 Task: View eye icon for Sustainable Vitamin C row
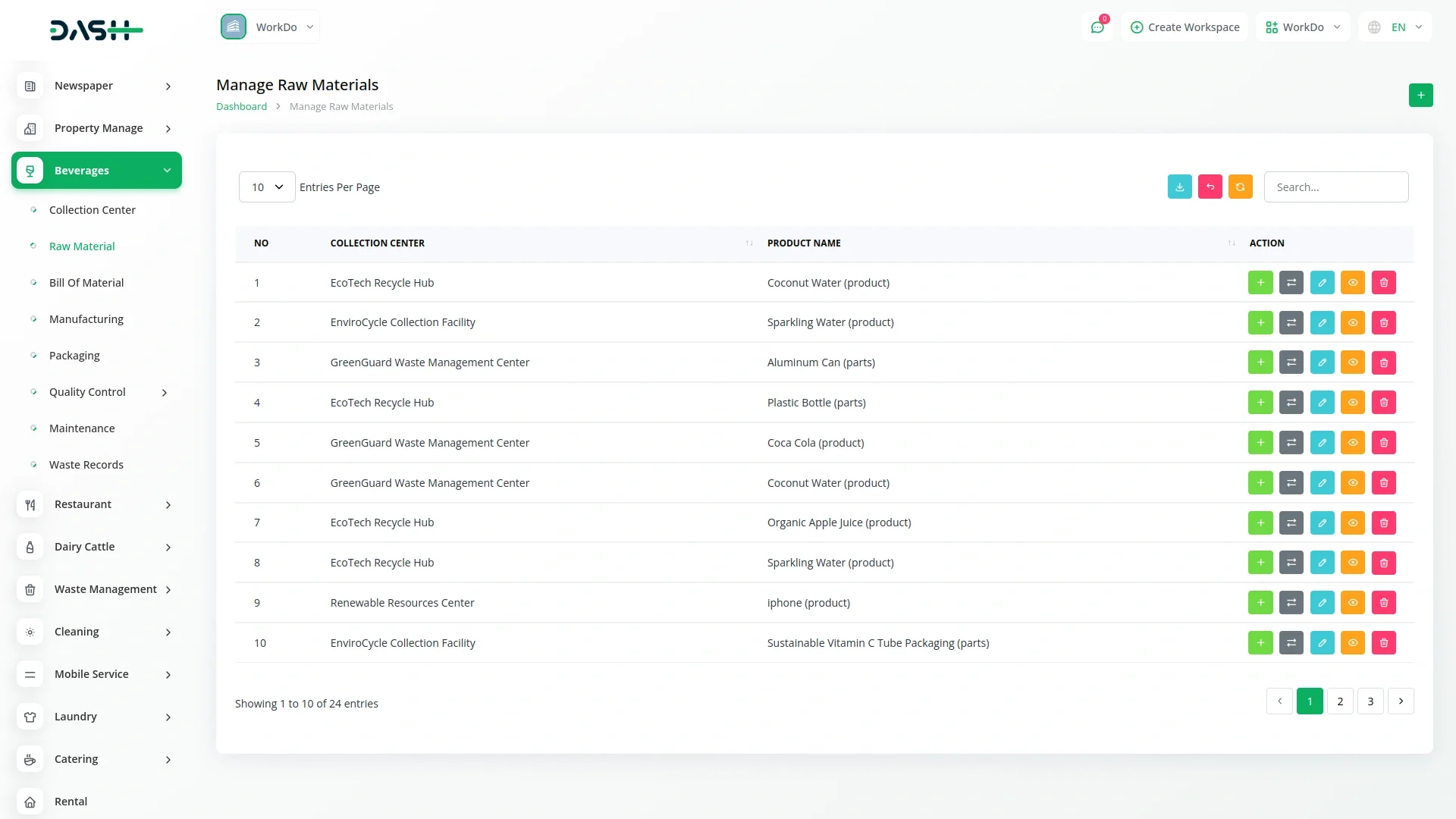(x=1352, y=643)
